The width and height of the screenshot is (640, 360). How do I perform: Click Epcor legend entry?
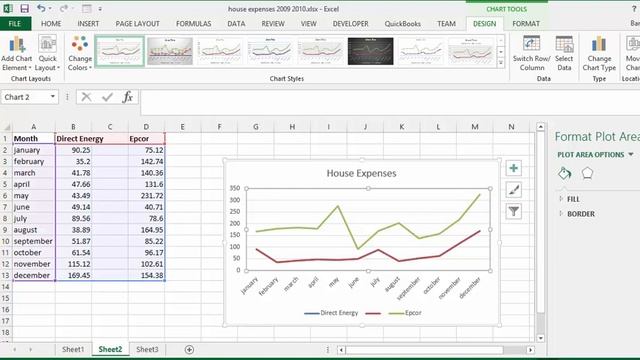pos(405,313)
